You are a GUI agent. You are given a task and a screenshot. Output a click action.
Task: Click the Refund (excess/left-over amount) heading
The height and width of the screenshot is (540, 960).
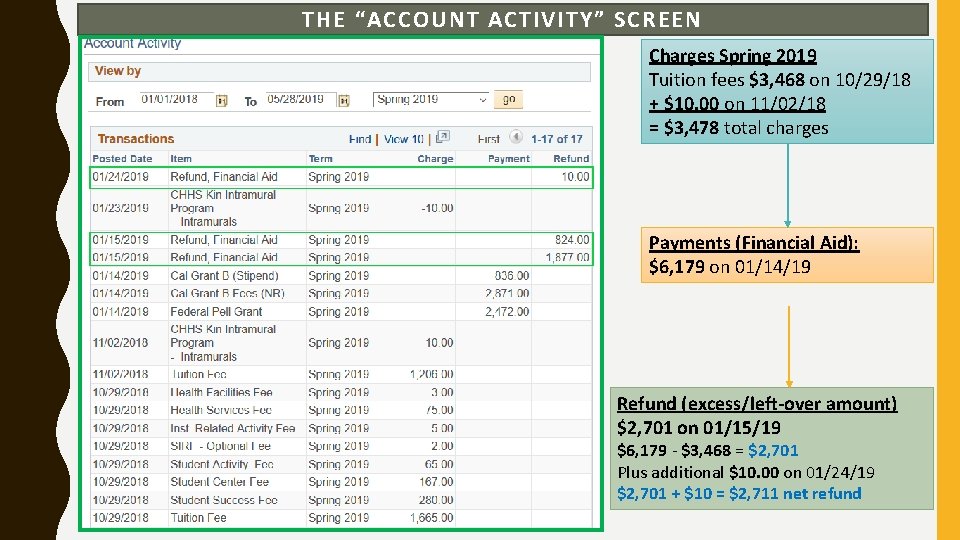[757, 404]
